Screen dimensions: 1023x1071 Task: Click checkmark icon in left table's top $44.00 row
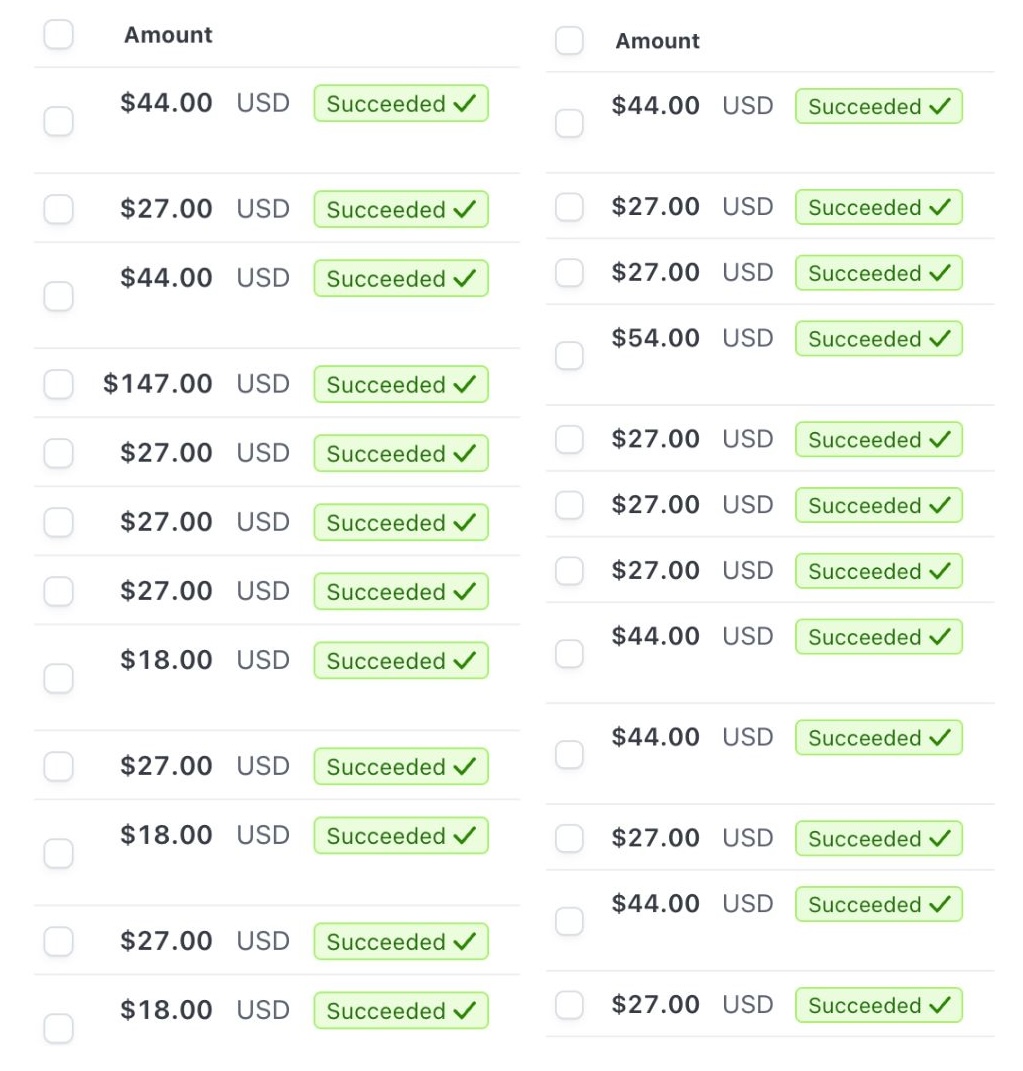pos(464,104)
